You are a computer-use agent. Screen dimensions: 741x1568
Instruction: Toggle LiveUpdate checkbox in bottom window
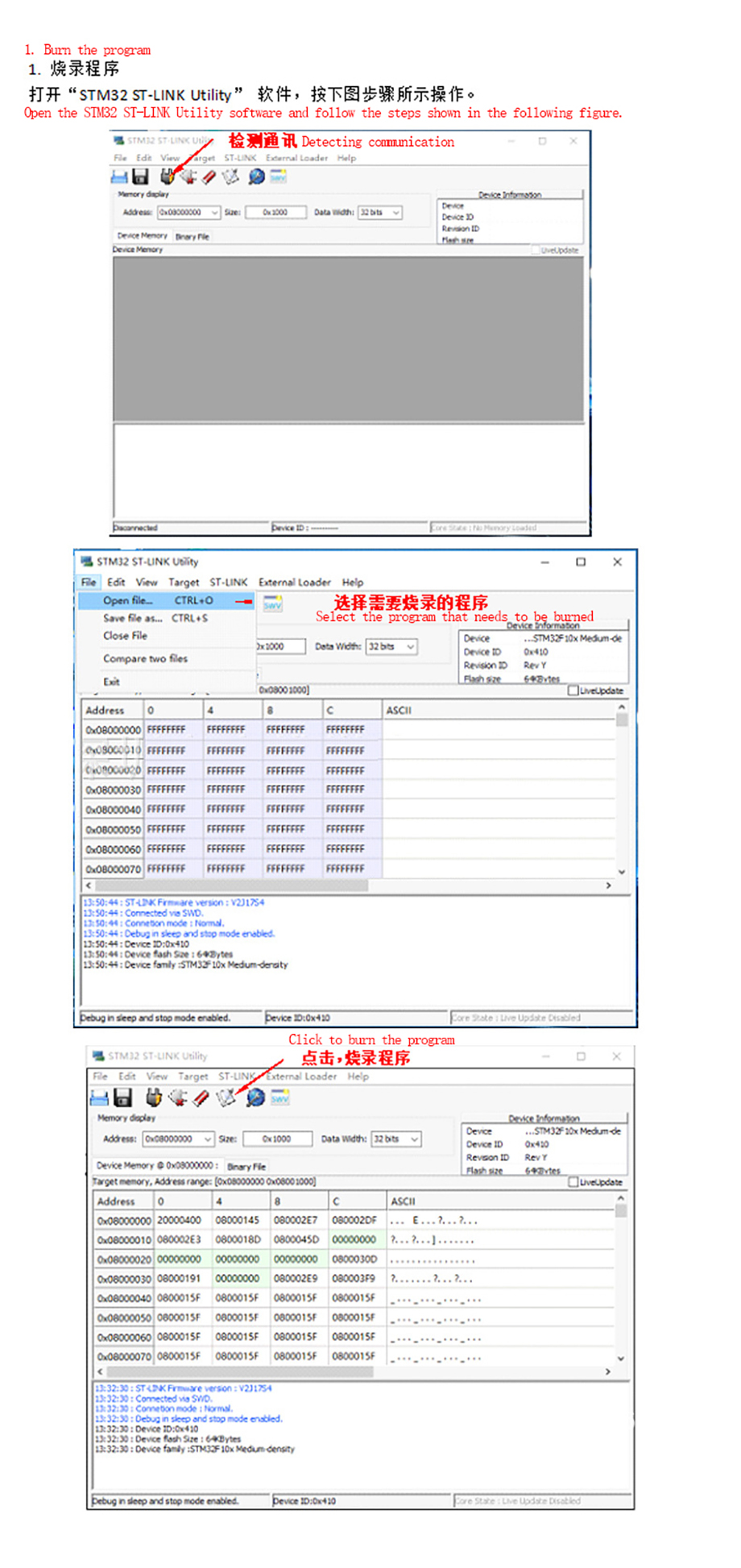point(573,1182)
